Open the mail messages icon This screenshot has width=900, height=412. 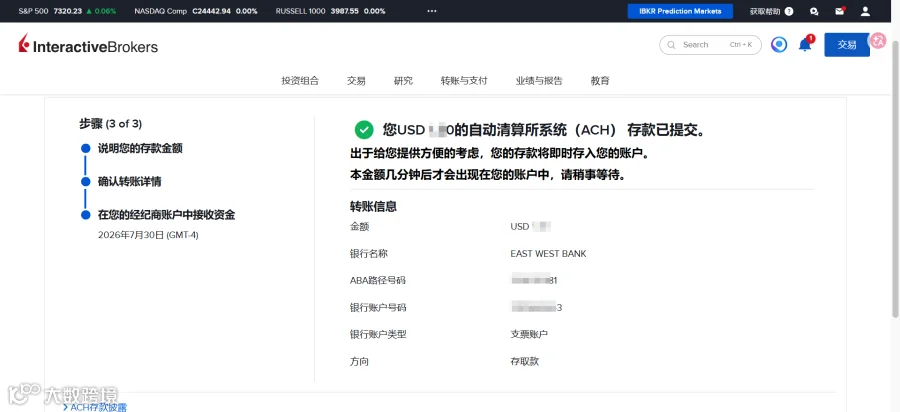click(x=840, y=11)
